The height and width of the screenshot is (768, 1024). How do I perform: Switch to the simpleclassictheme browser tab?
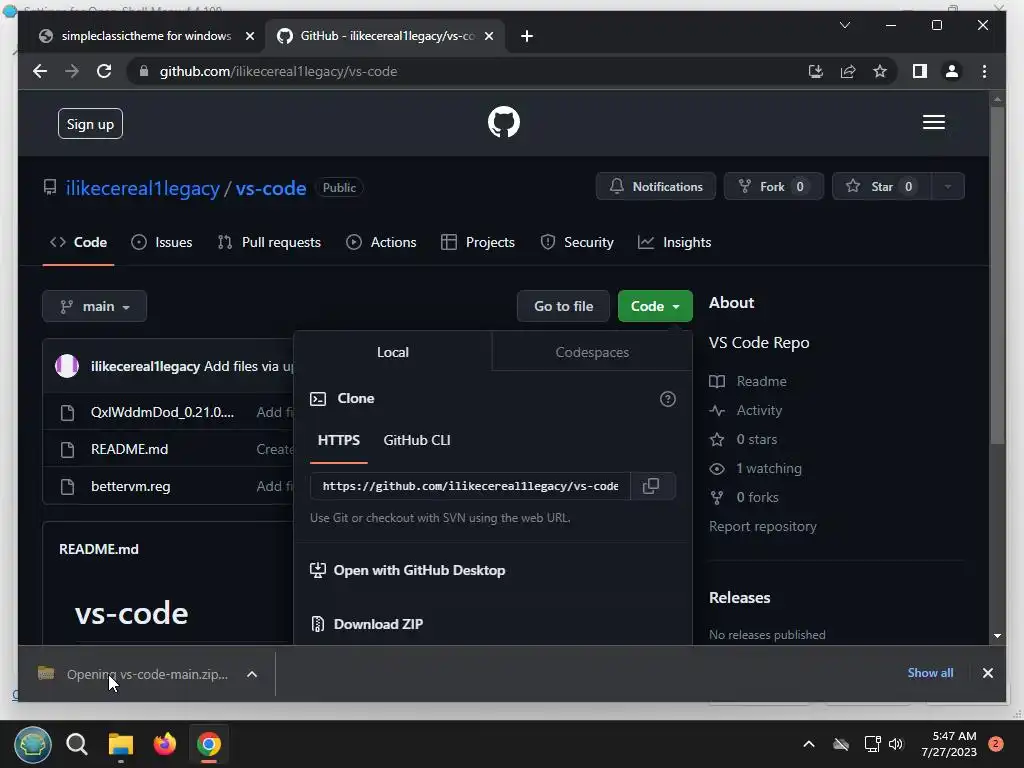146,36
